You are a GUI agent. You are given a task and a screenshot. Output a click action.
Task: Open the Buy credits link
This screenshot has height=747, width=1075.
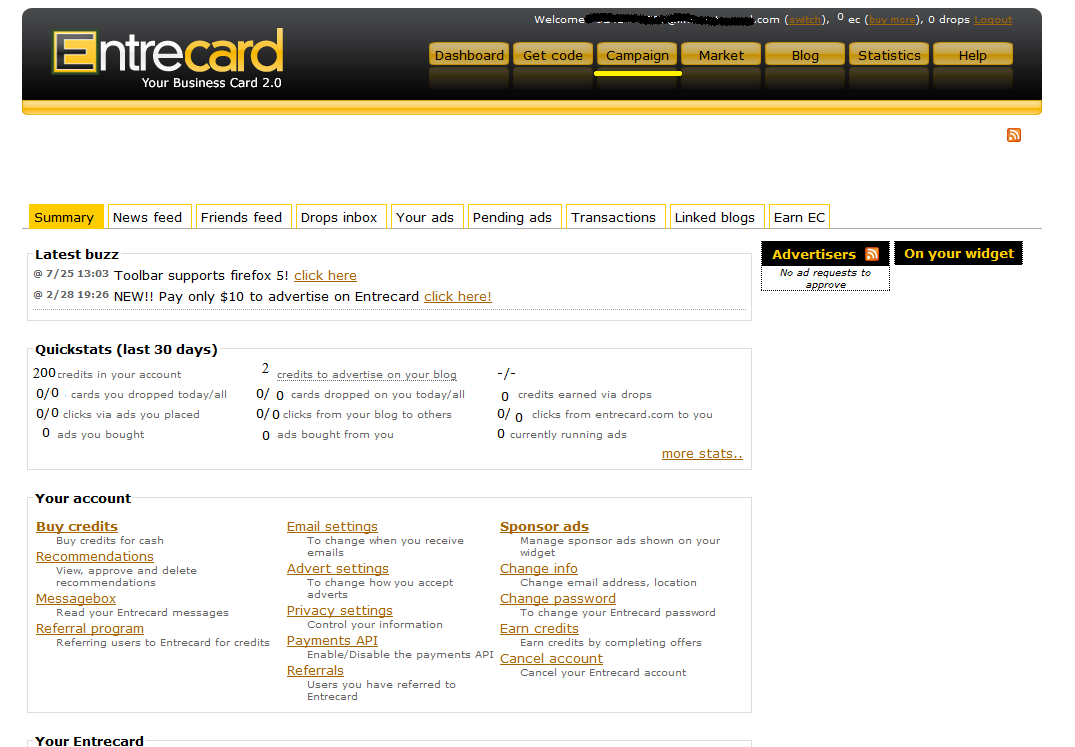[x=77, y=526]
